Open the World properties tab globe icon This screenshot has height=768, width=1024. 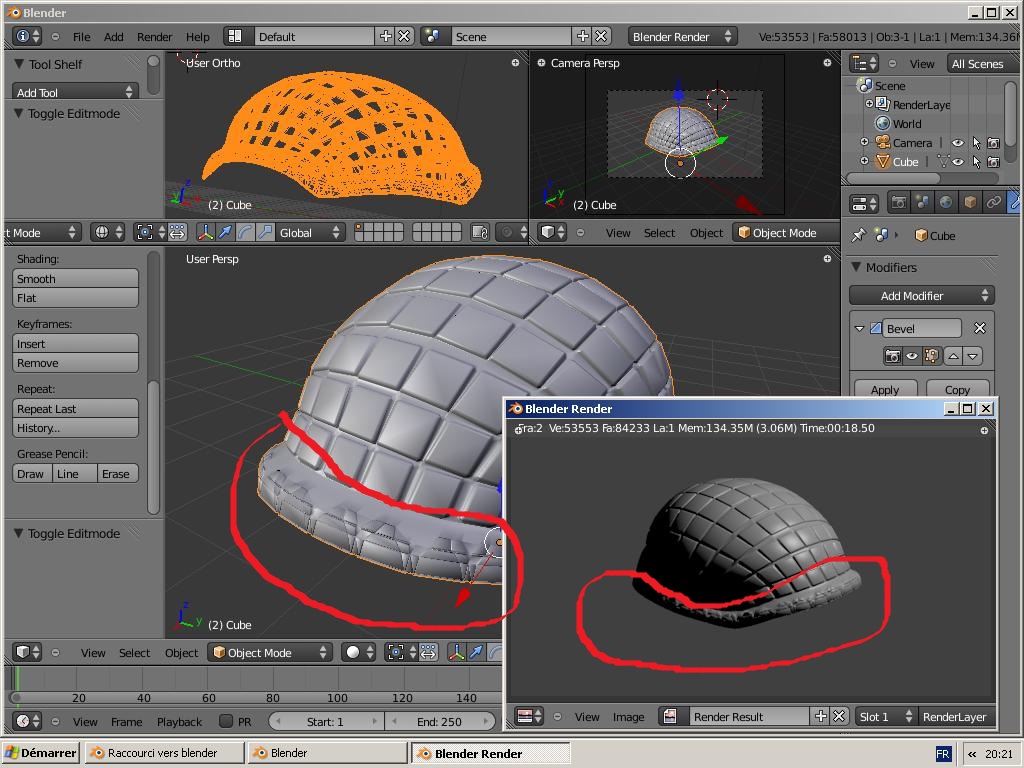[946, 202]
